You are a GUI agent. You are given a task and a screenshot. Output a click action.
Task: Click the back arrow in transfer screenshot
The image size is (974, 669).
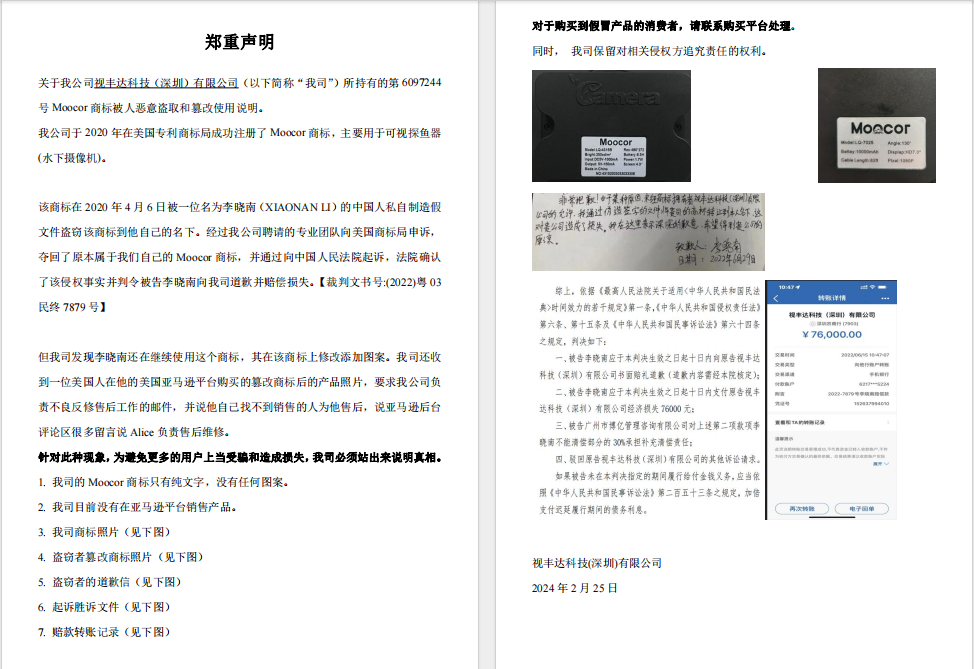pyautogui.click(x=776, y=298)
